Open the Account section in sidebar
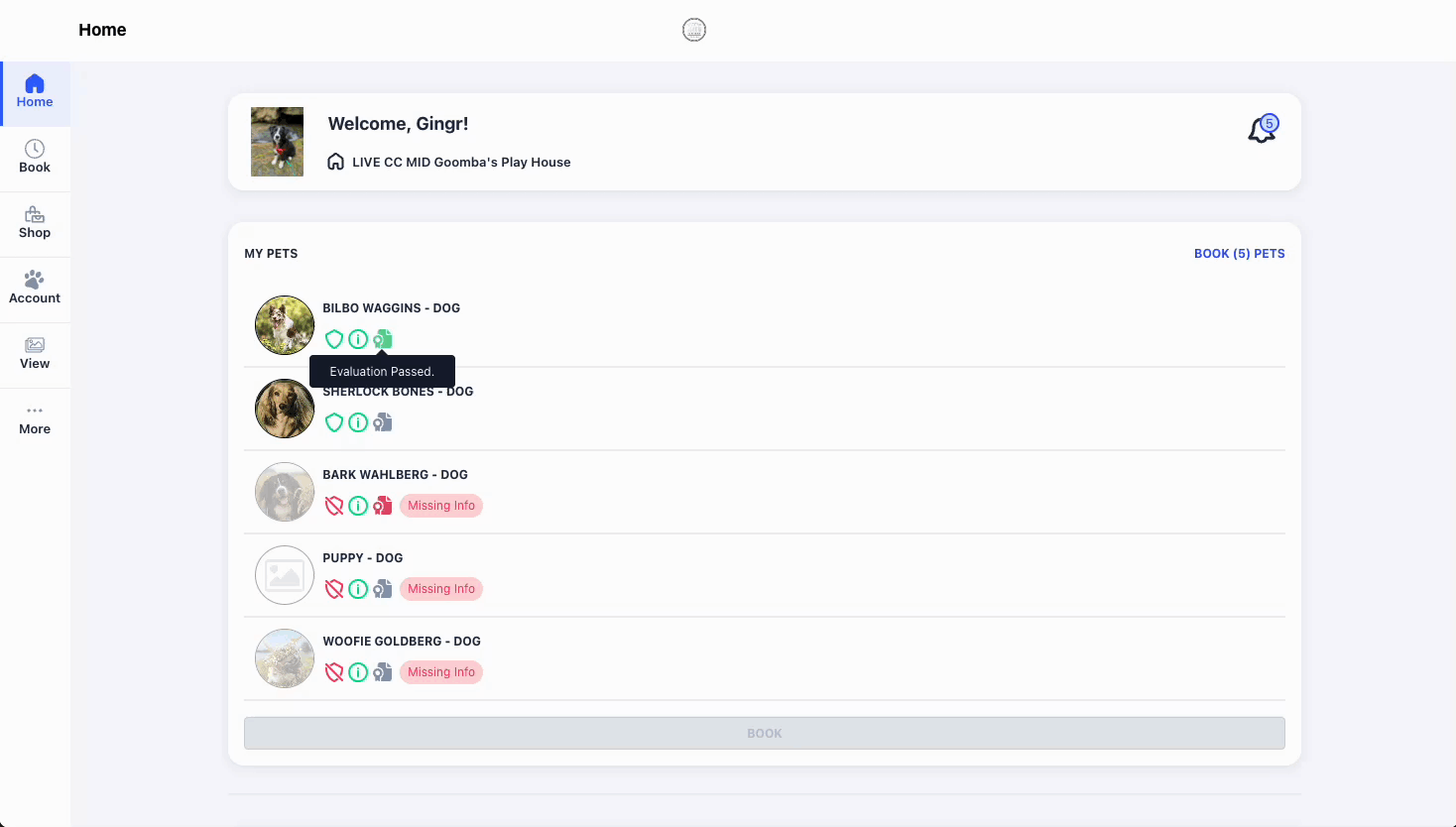Screen dimensions: 1456x827 35,290
